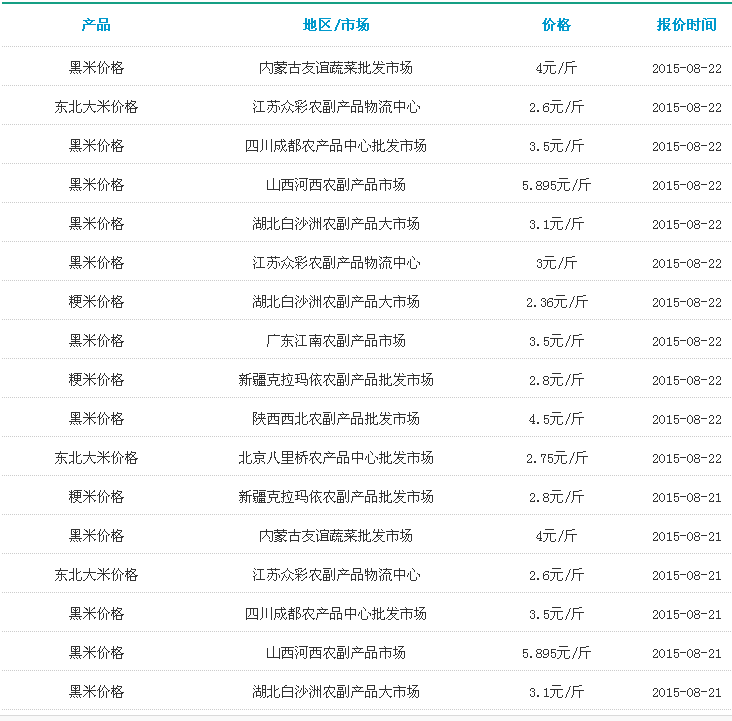The image size is (732, 721).
Task: Click the 2.75元/斤 price cell
Action: pyautogui.click(x=556, y=458)
